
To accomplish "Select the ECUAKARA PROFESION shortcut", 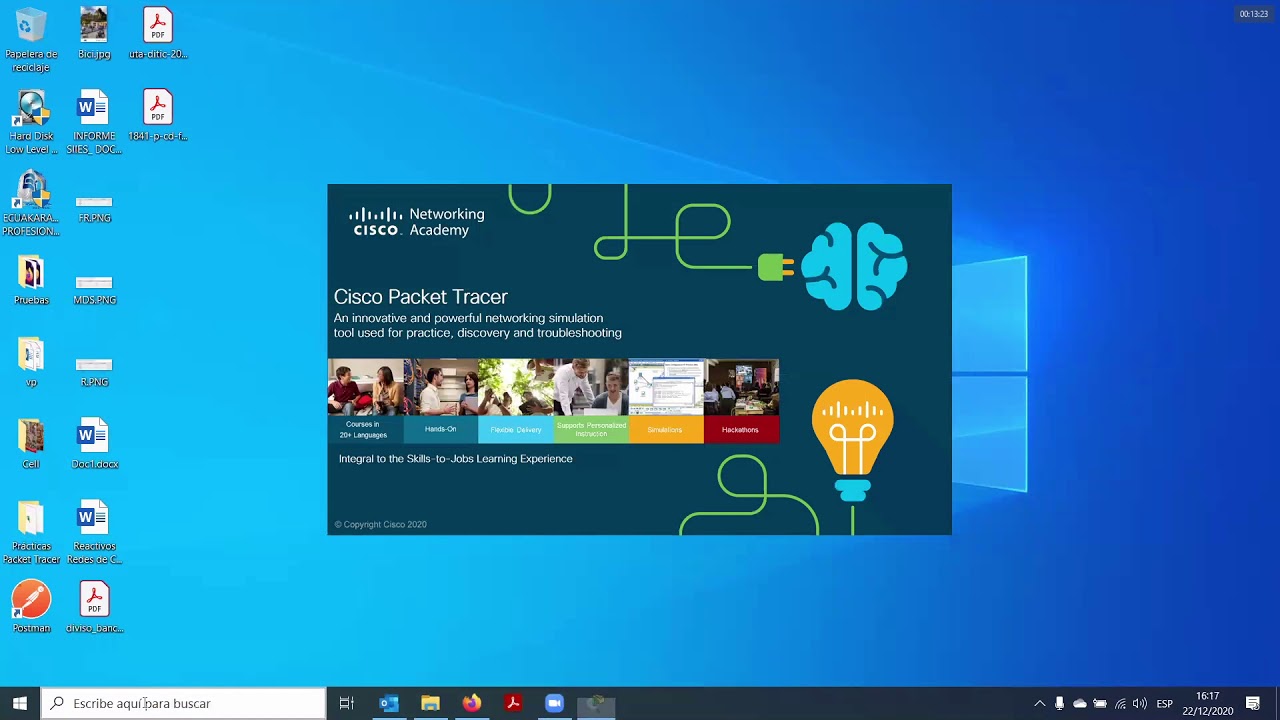I will tap(31, 204).
